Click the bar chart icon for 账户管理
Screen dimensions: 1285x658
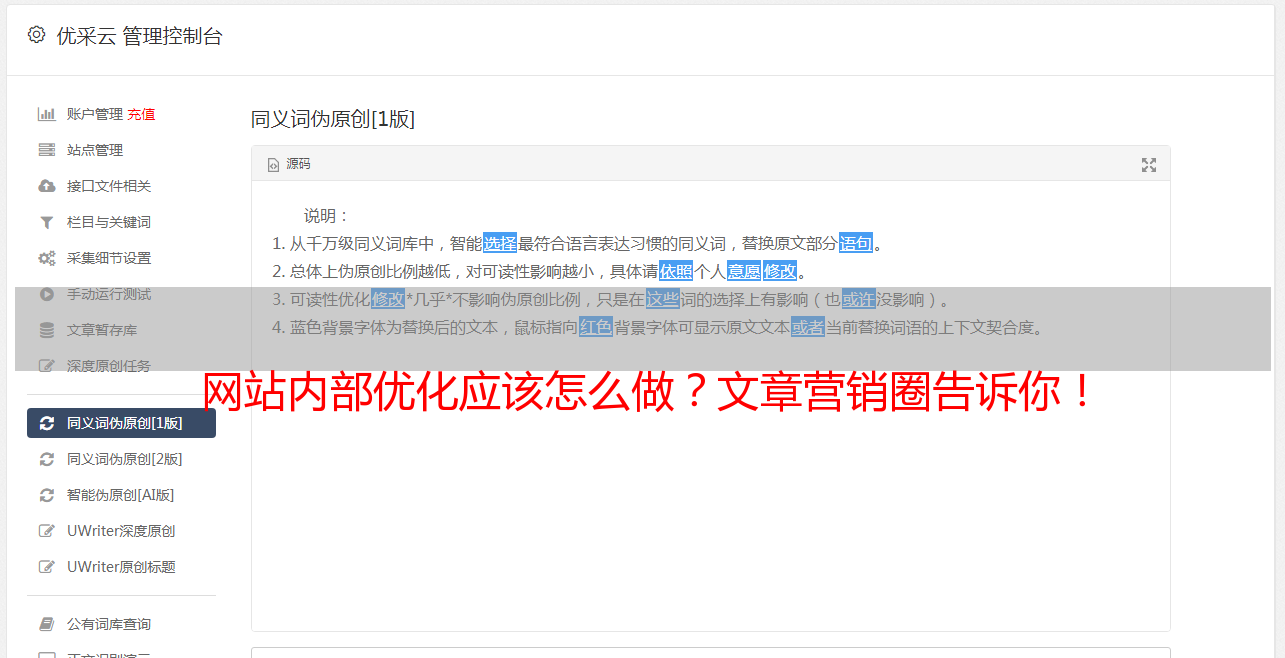coord(46,114)
